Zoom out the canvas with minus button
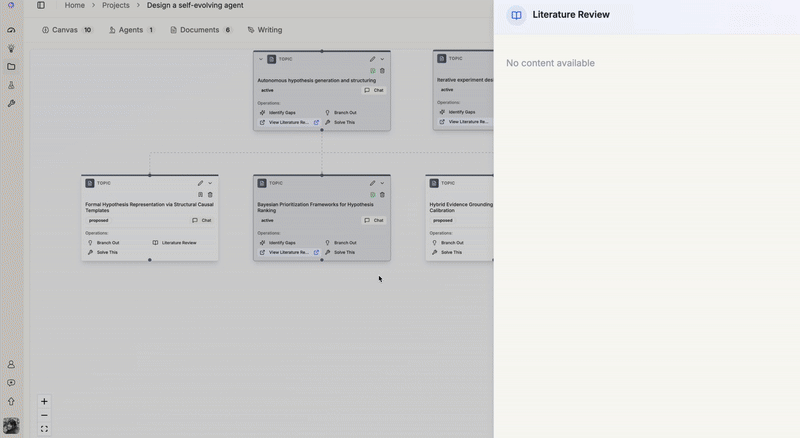The width and height of the screenshot is (800, 438). (x=44, y=415)
